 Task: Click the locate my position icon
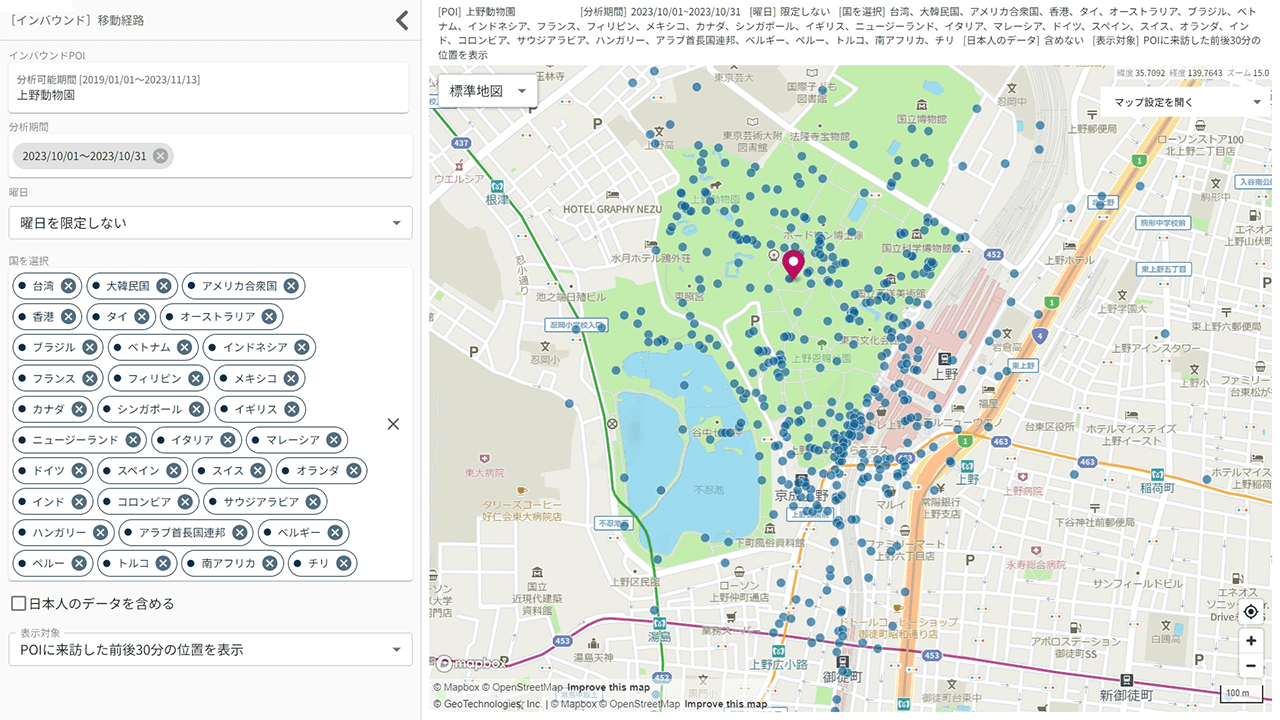tap(1250, 612)
